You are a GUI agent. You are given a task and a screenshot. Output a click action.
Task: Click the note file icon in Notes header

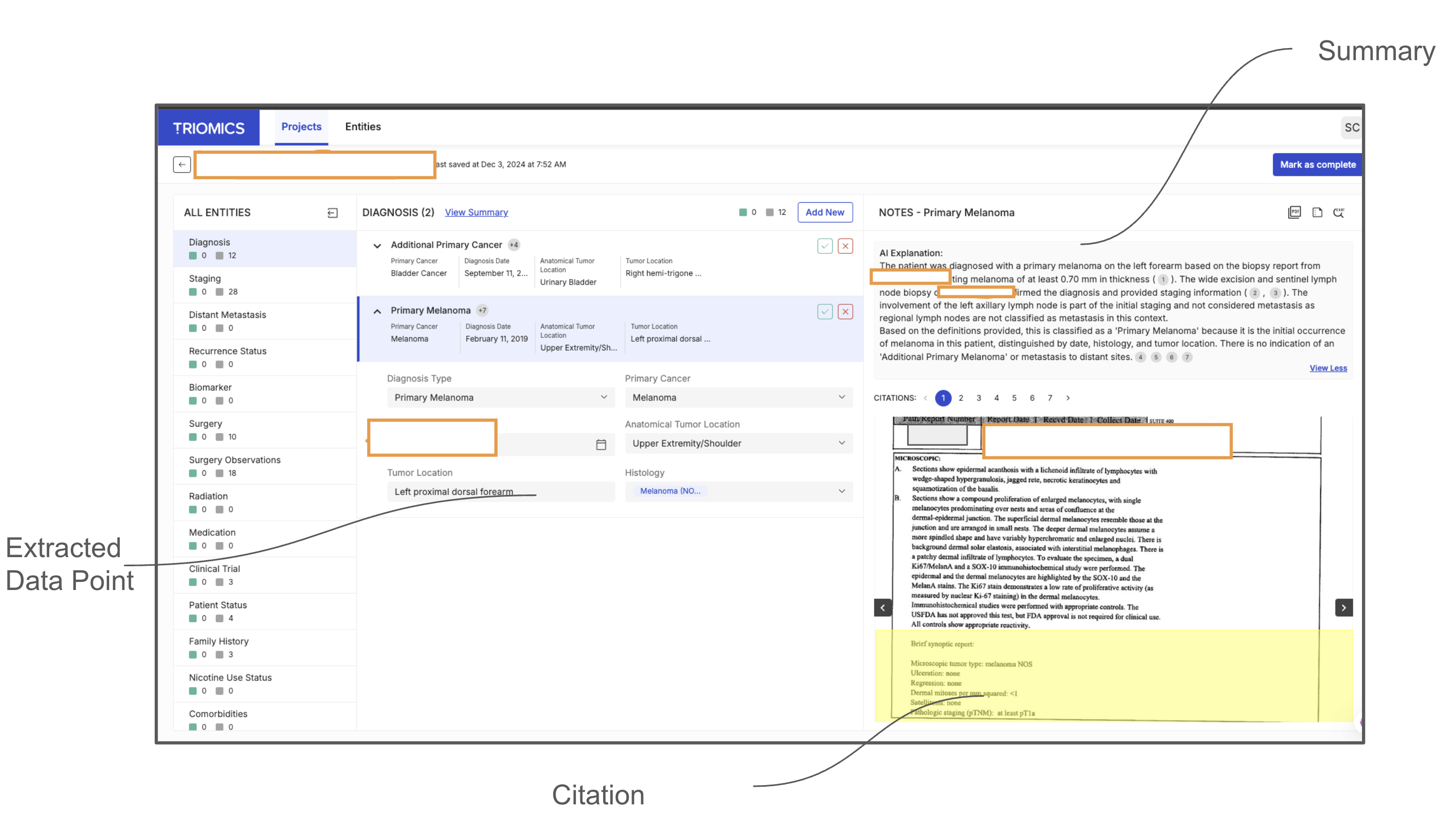[x=1317, y=212]
